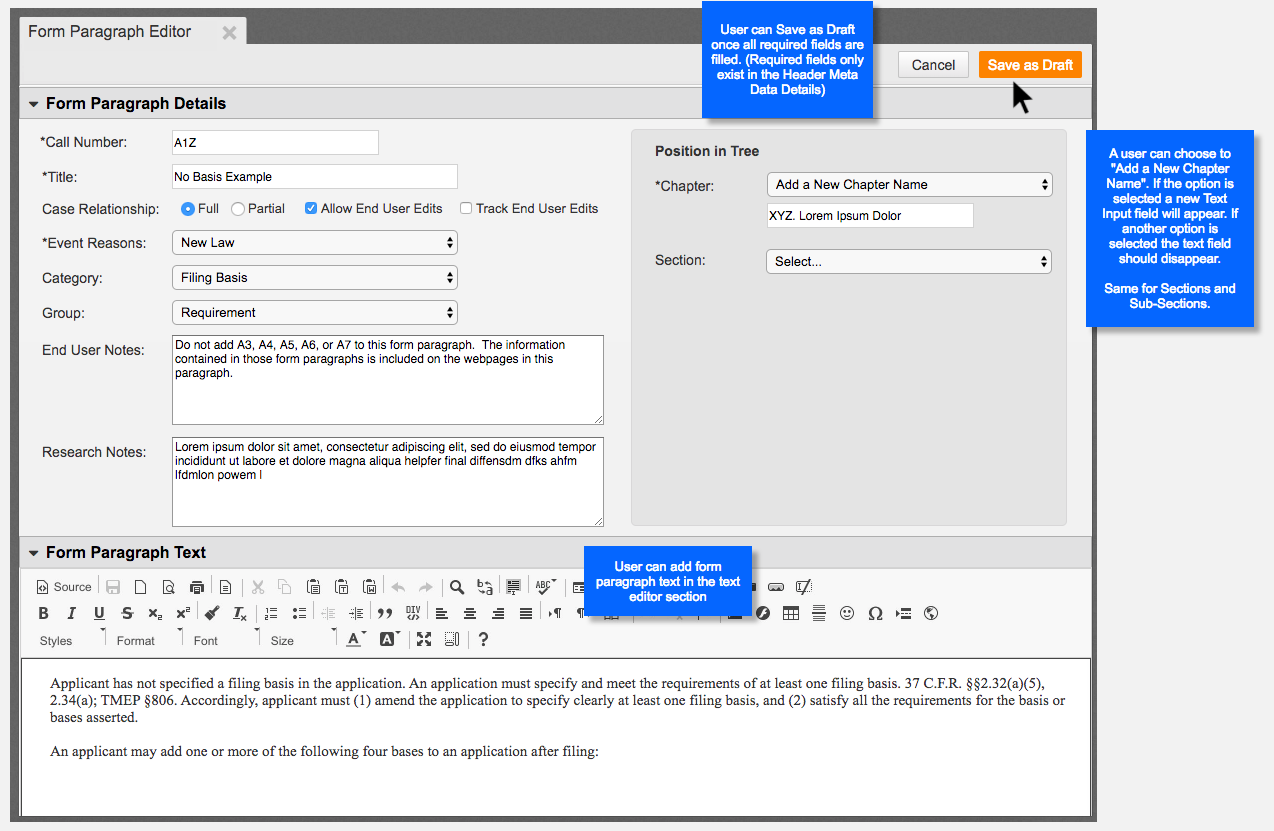
Task: Click Paste from Word icon
Action: tap(369, 587)
